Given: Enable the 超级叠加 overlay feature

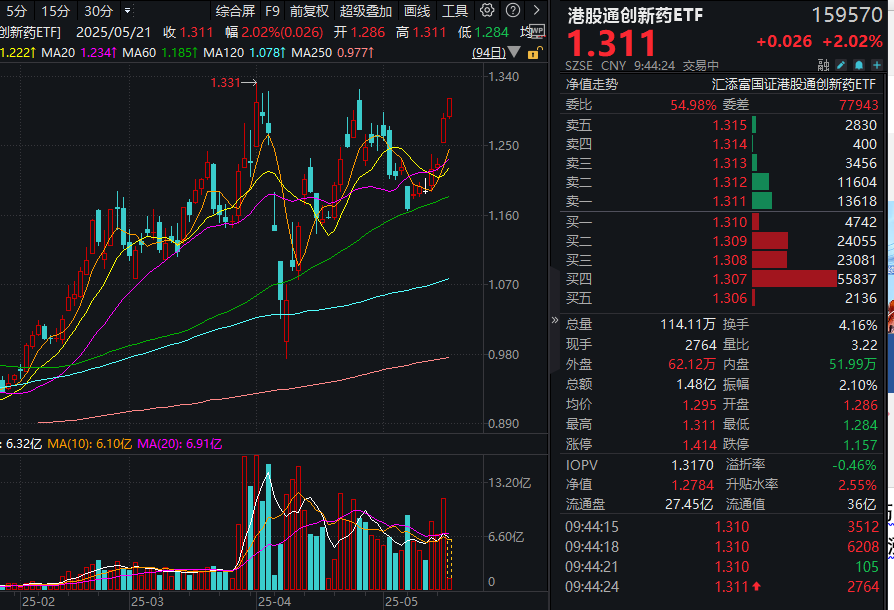Looking at the screenshot, I should point(363,13).
